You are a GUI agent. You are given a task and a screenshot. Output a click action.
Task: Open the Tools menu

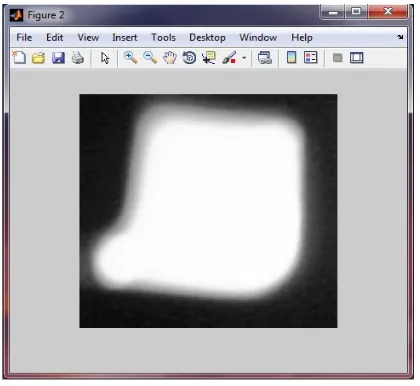point(163,37)
